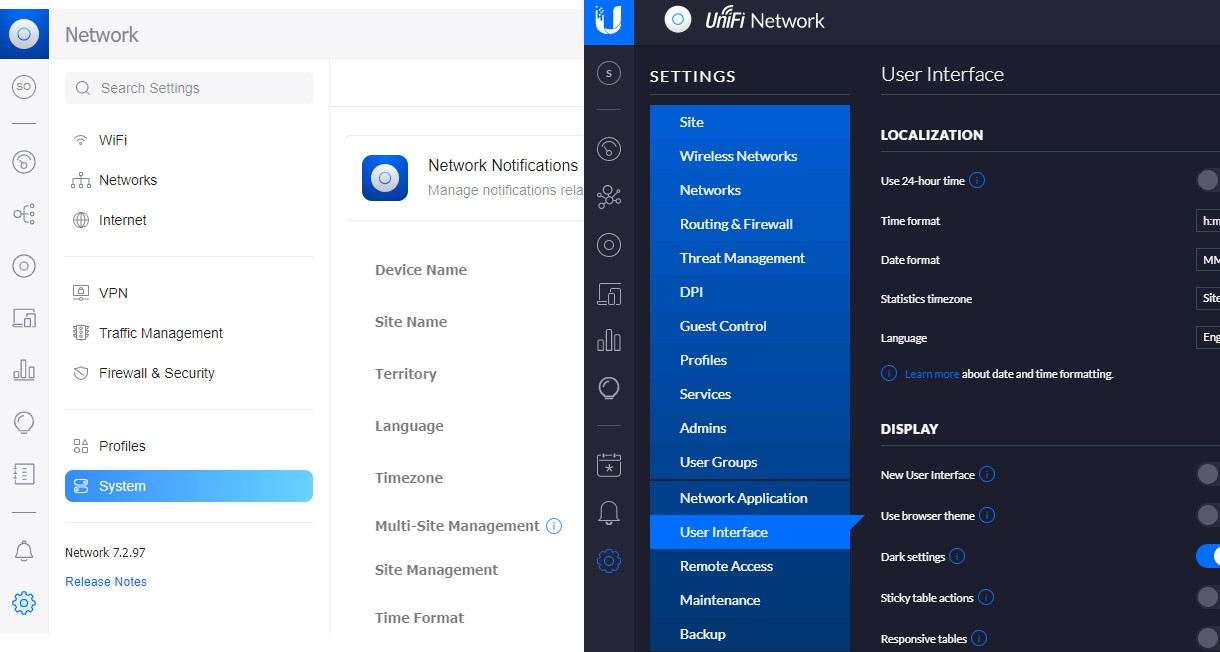The image size is (1220, 652).
Task: Click info icon left of Learn more
Action: (889, 373)
